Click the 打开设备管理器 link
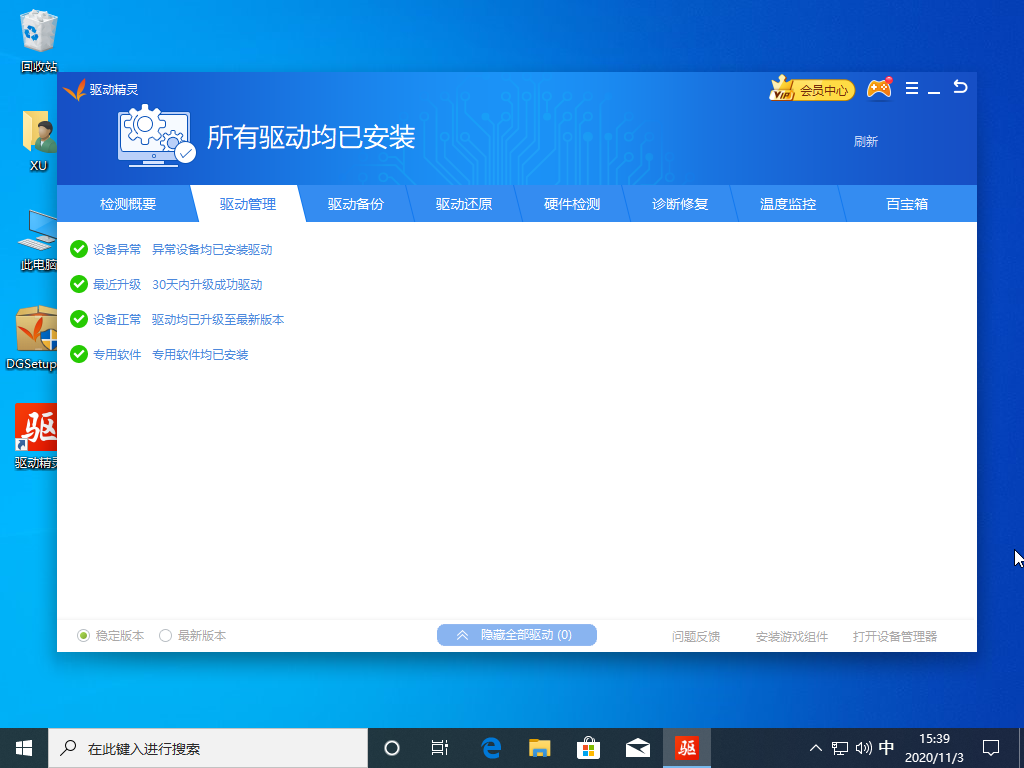This screenshot has width=1024, height=768. 895,636
